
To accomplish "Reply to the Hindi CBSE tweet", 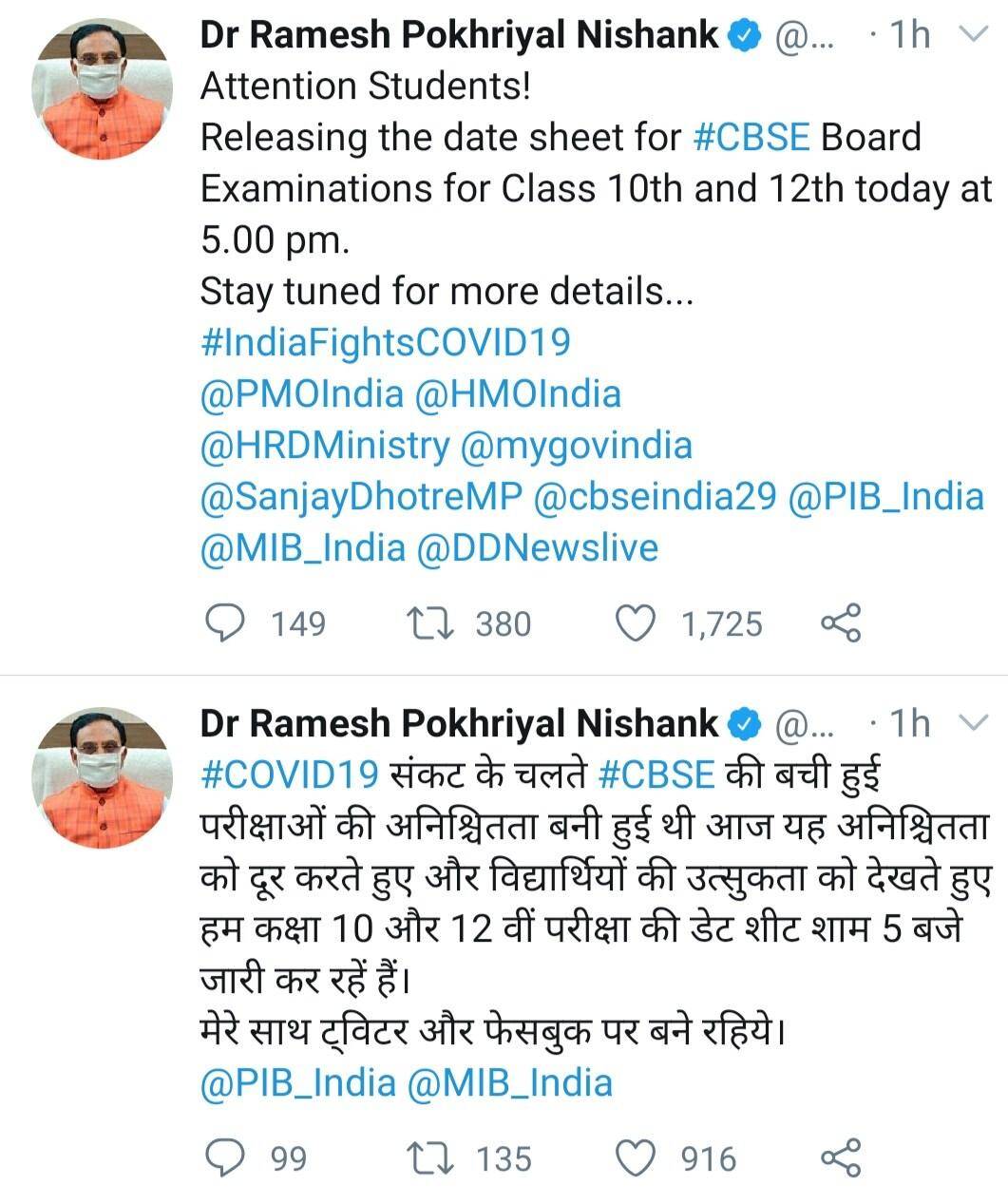I will pyautogui.click(x=226, y=1158).
